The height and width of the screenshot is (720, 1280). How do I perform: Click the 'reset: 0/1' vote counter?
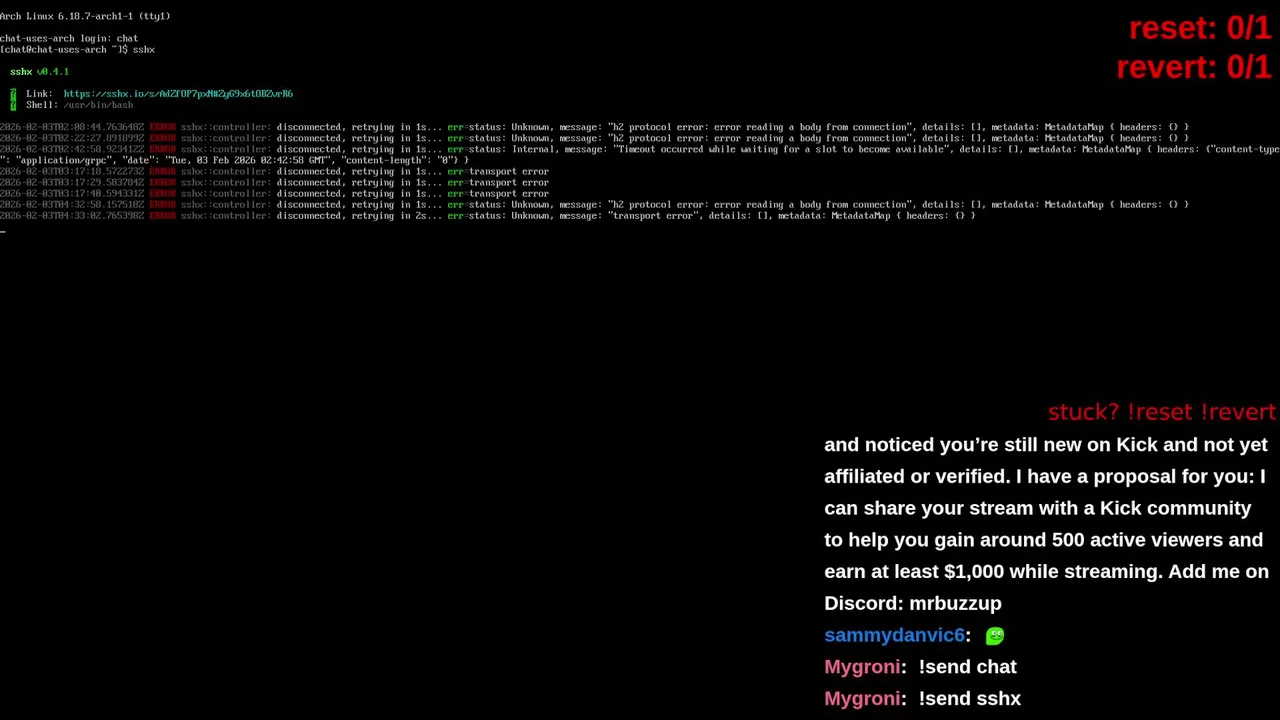tap(1199, 29)
